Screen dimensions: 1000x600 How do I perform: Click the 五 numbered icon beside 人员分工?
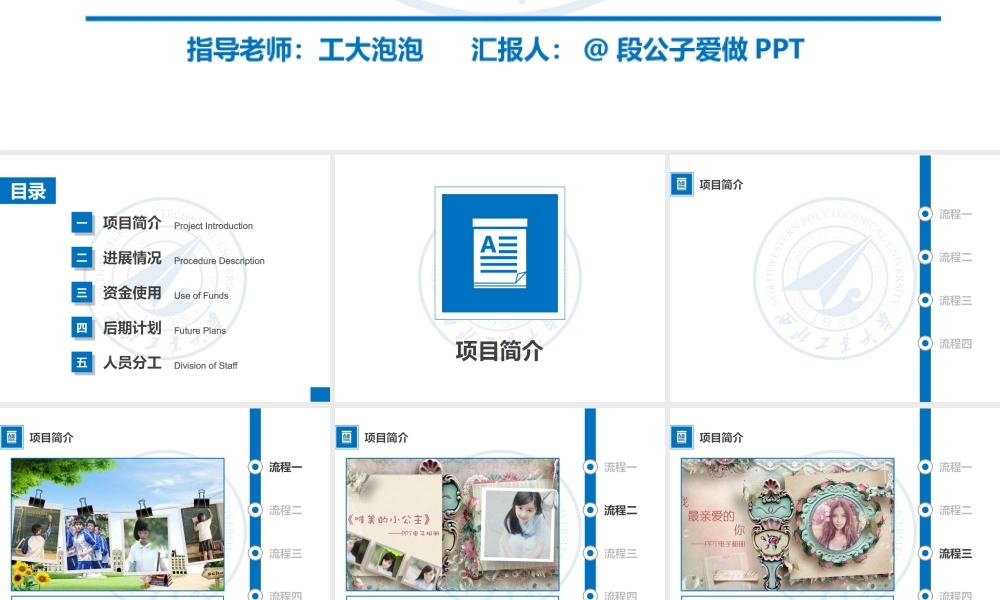coord(82,364)
